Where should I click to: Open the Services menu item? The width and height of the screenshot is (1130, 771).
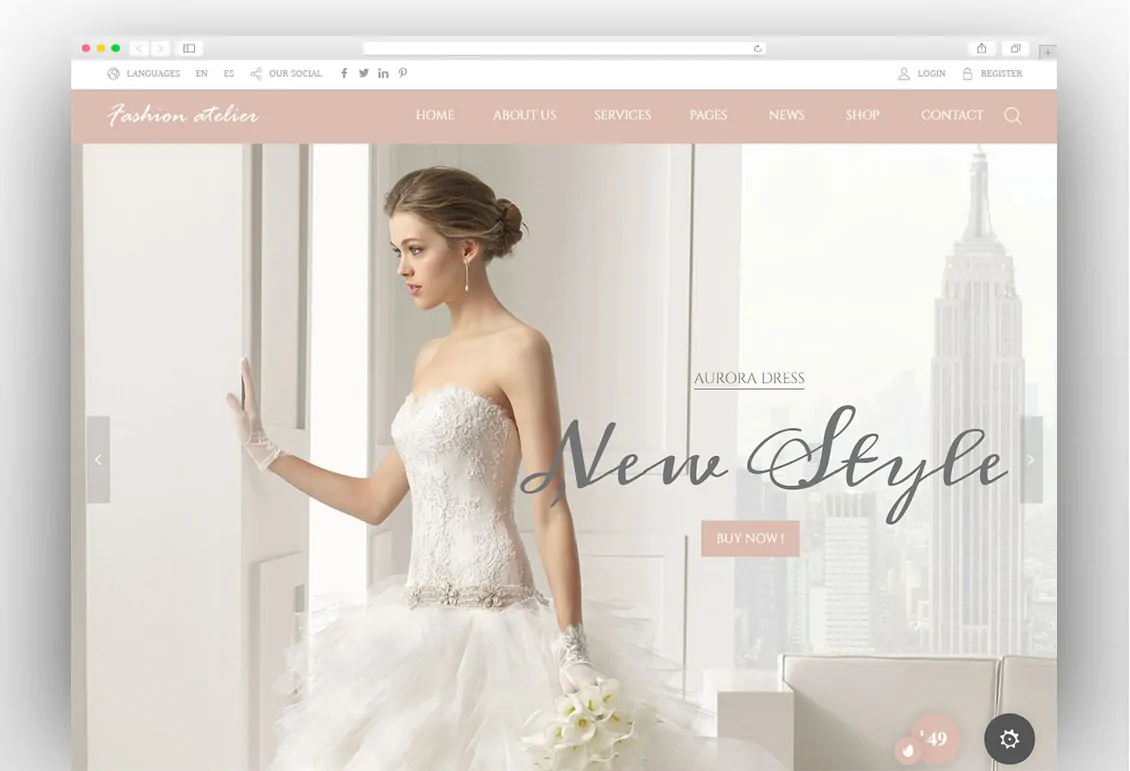click(x=623, y=115)
